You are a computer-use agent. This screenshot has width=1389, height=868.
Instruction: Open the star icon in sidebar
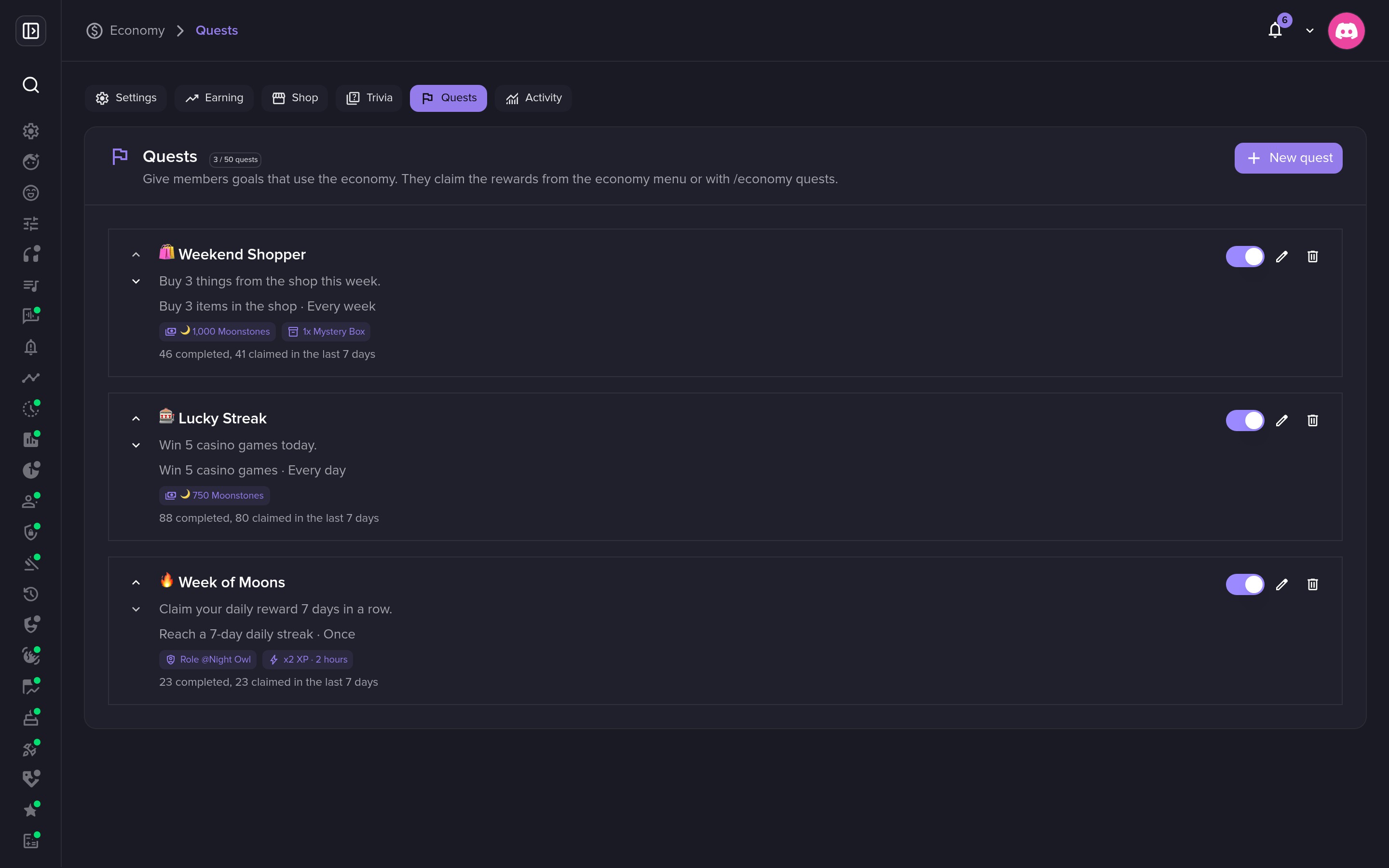point(31,810)
